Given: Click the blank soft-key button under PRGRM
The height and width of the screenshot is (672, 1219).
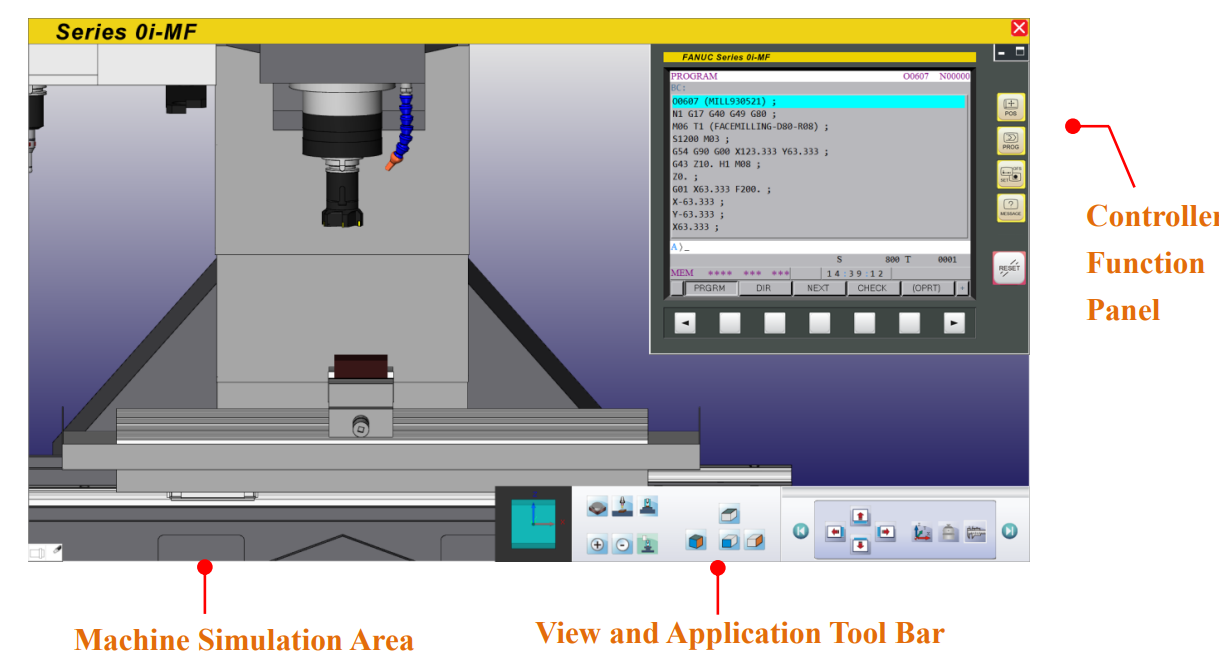Looking at the screenshot, I should [x=730, y=323].
